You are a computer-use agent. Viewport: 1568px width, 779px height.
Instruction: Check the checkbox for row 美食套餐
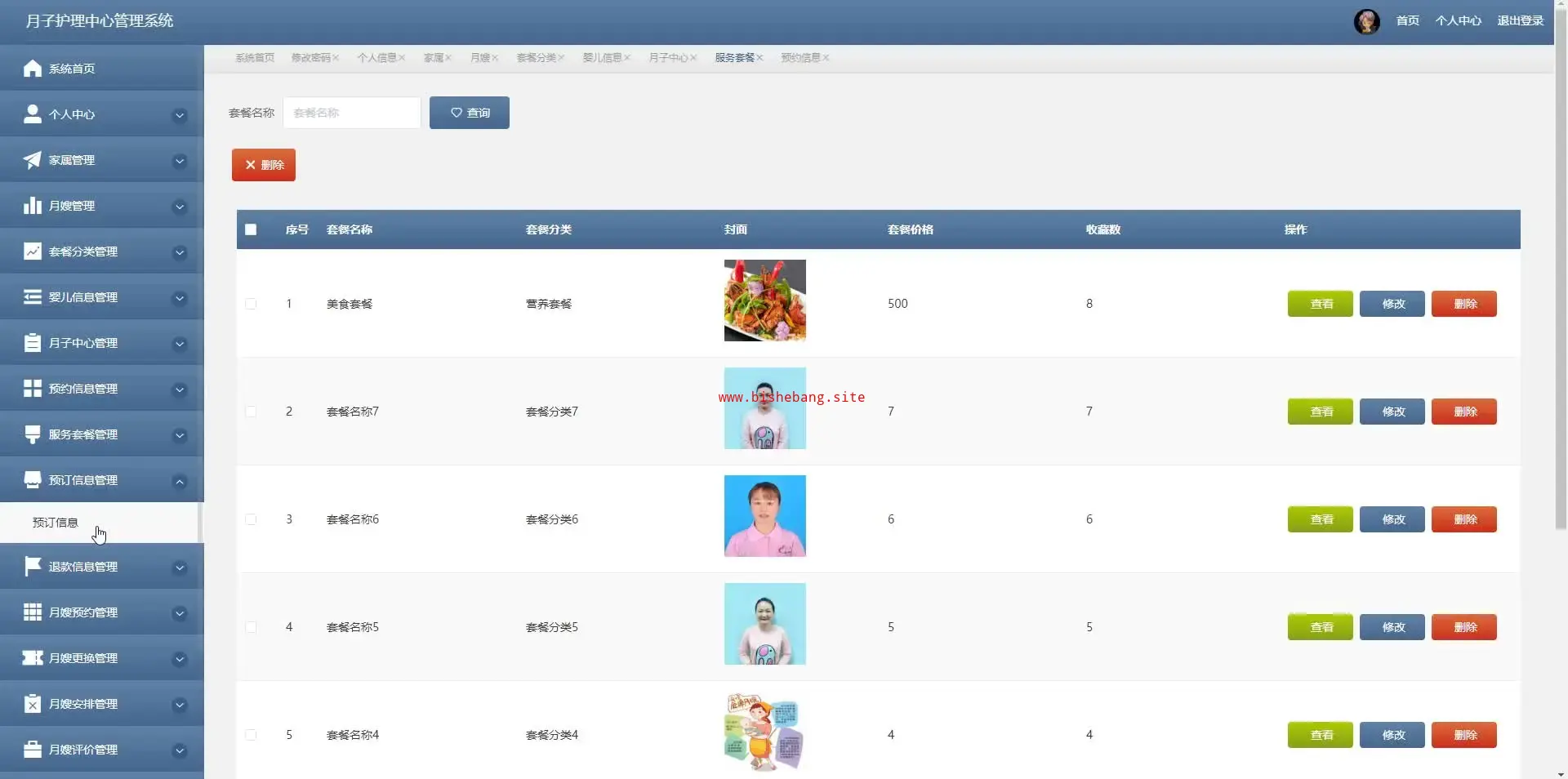click(x=251, y=304)
